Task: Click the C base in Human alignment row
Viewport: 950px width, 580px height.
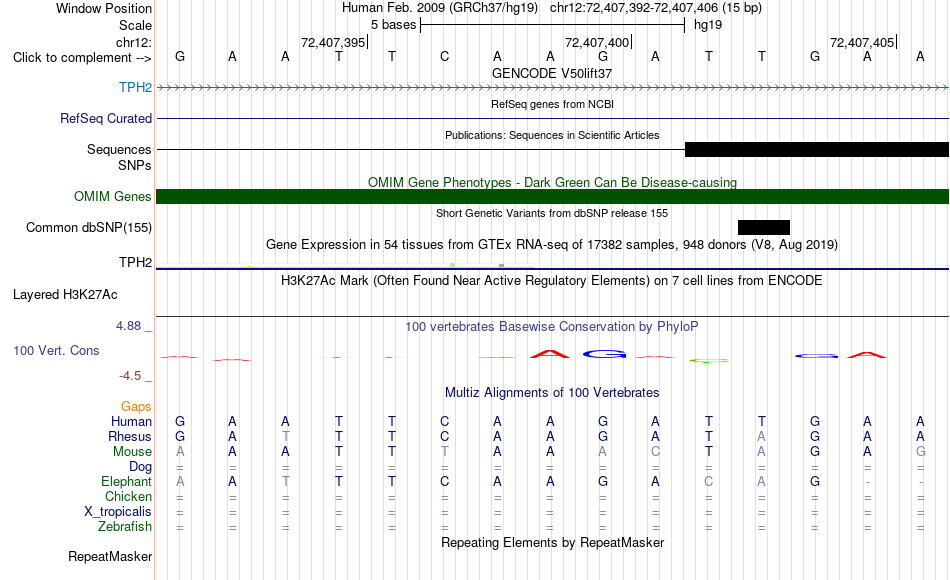Action: (x=445, y=421)
